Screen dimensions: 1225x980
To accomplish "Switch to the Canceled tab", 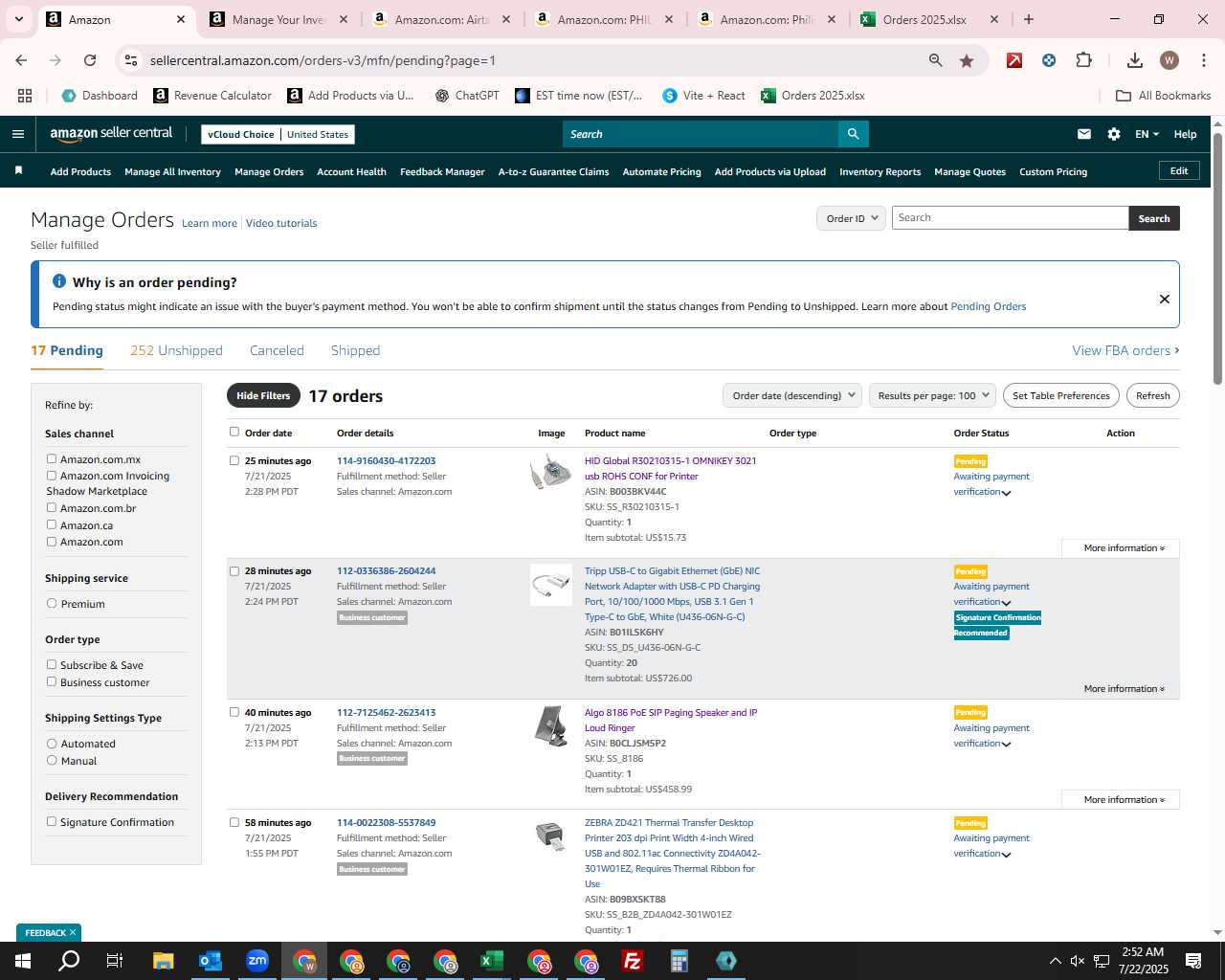I will 277,350.
